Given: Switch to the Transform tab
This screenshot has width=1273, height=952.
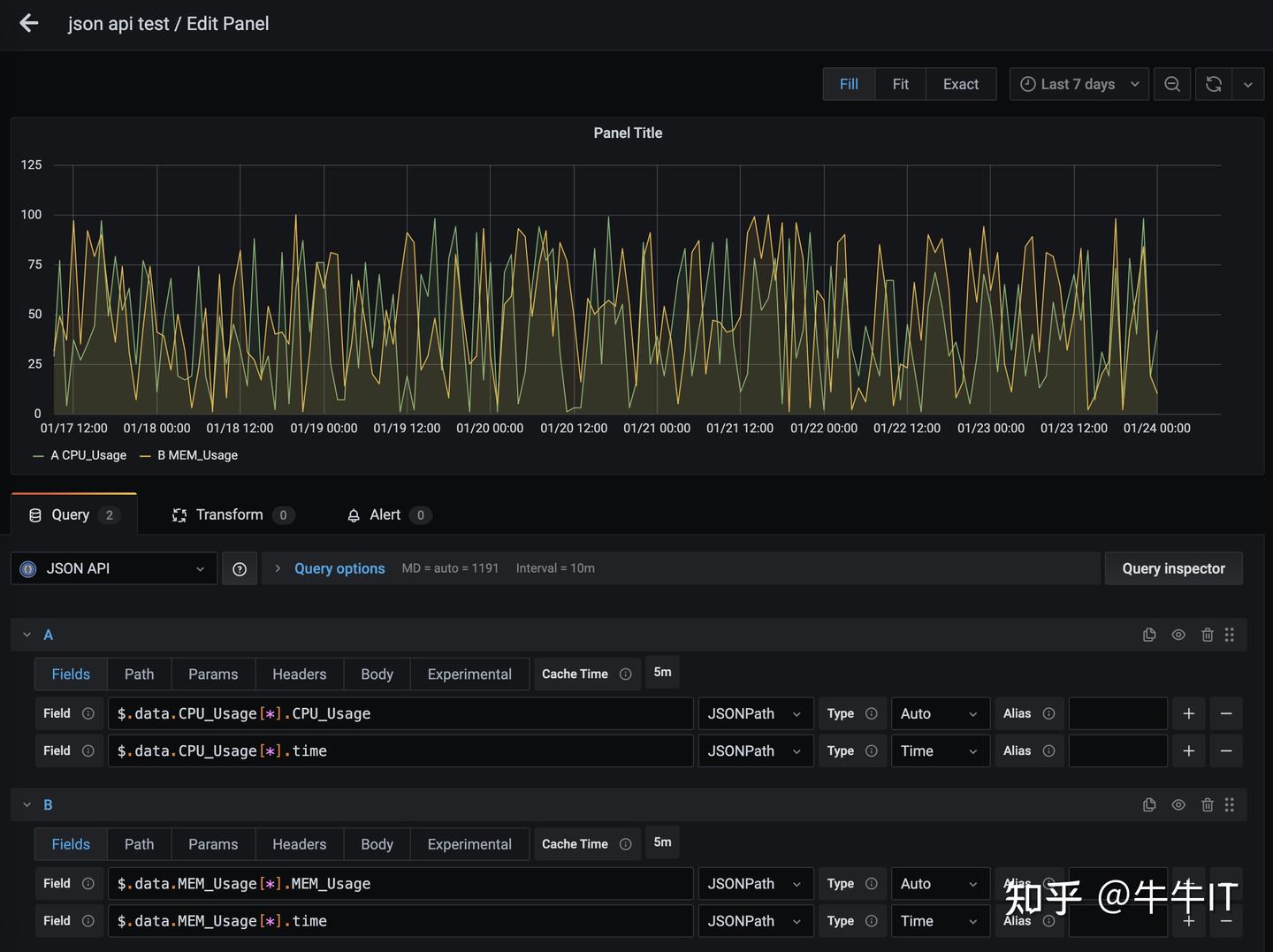Looking at the screenshot, I should tap(229, 514).
